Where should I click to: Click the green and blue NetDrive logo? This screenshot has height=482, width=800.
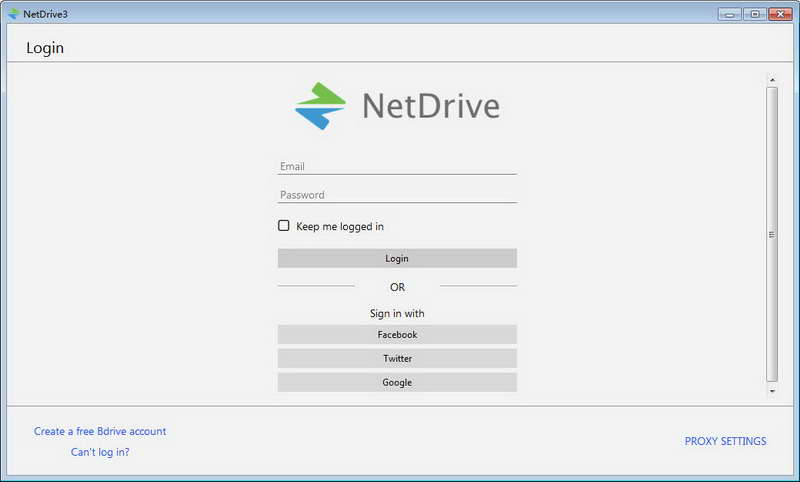tap(320, 106)
